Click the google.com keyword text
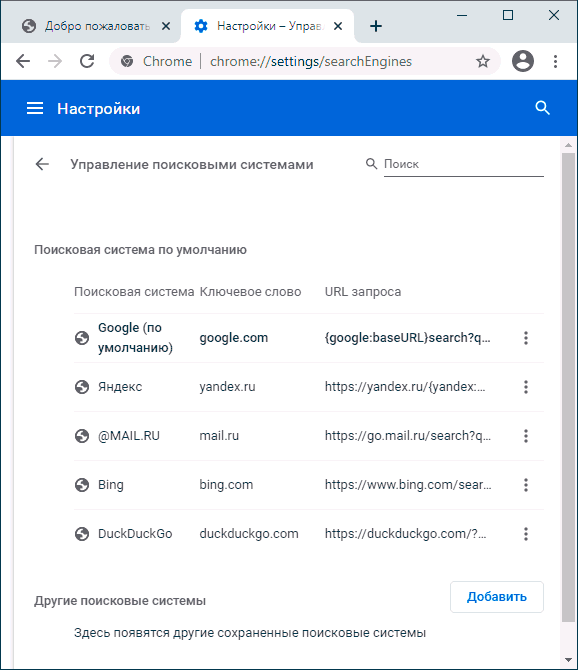The image size is (578, 670). click(234, 338)
